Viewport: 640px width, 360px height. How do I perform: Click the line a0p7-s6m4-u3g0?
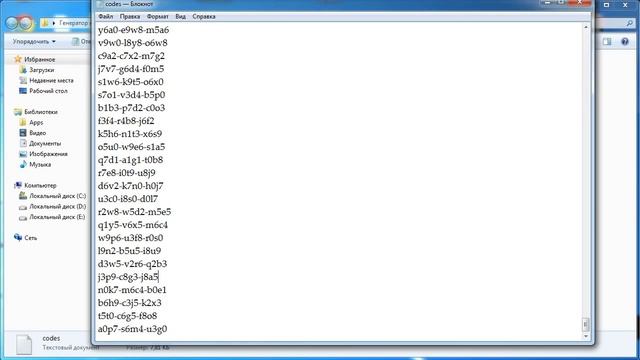tap(132, 329)
